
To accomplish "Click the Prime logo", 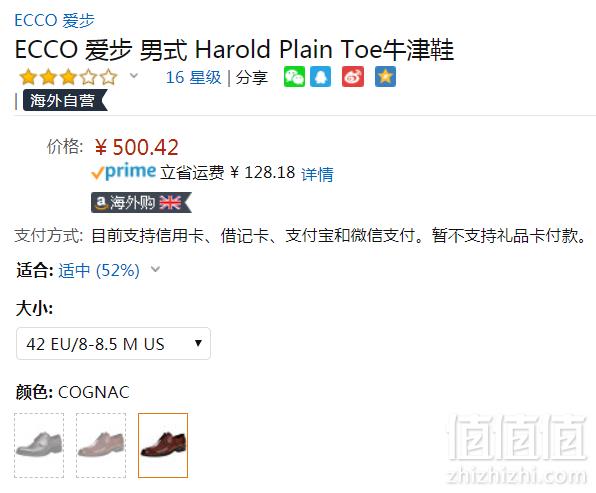I will (x=124, y=172).
